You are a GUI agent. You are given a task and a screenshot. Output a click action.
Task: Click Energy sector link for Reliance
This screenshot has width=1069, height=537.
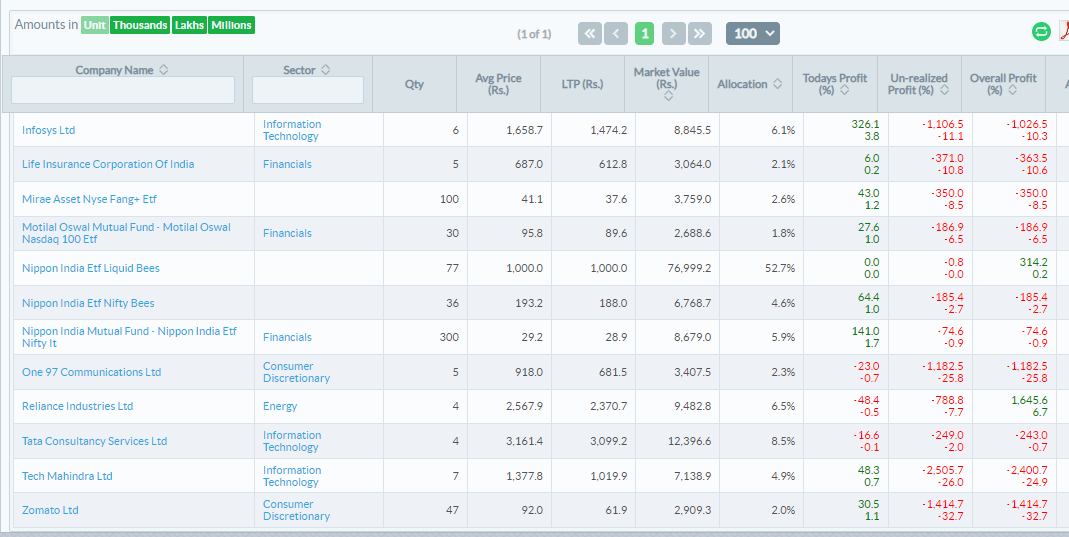click(280, 406)
